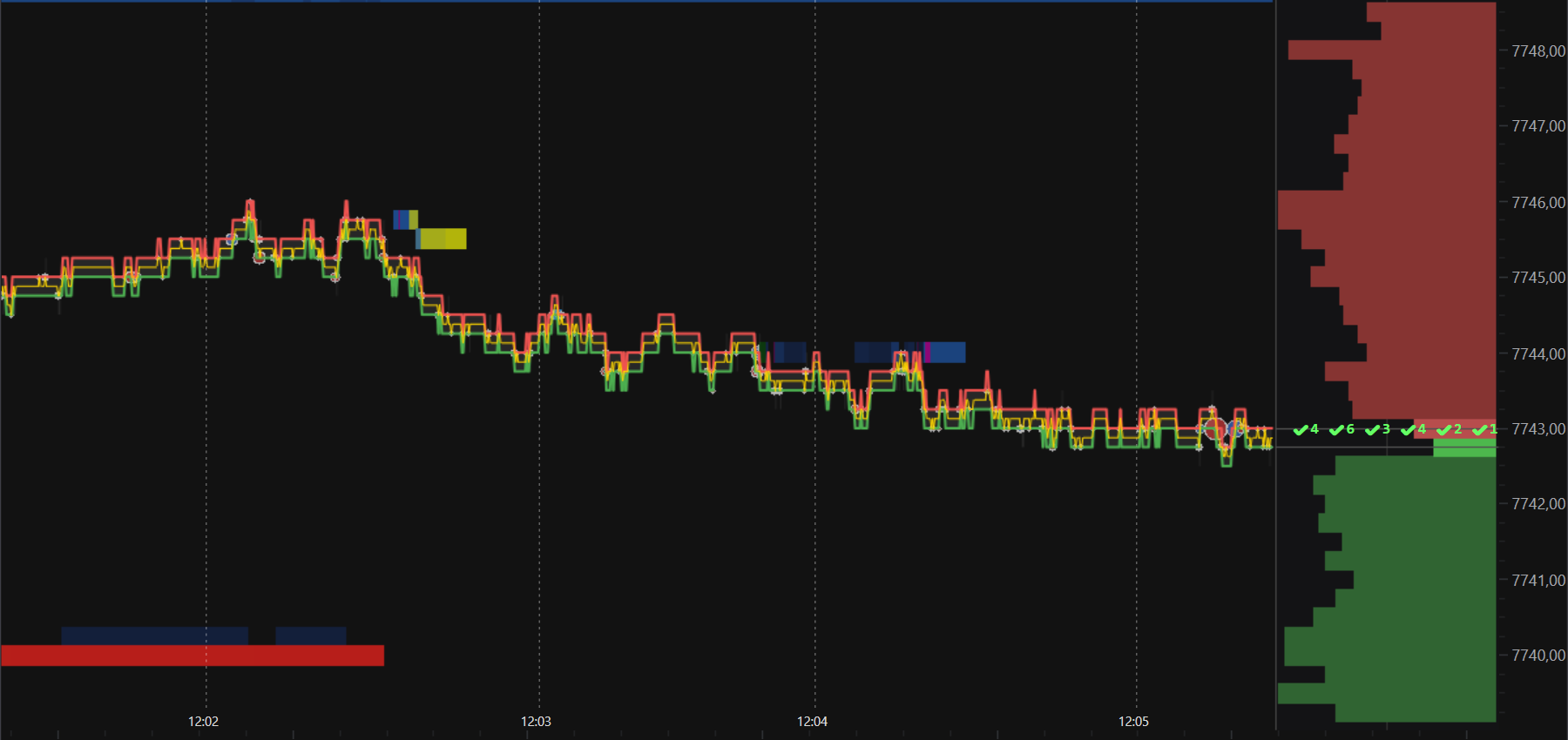
Task: Click the yellow volume block on the chart
Action: tap(443, 239)
